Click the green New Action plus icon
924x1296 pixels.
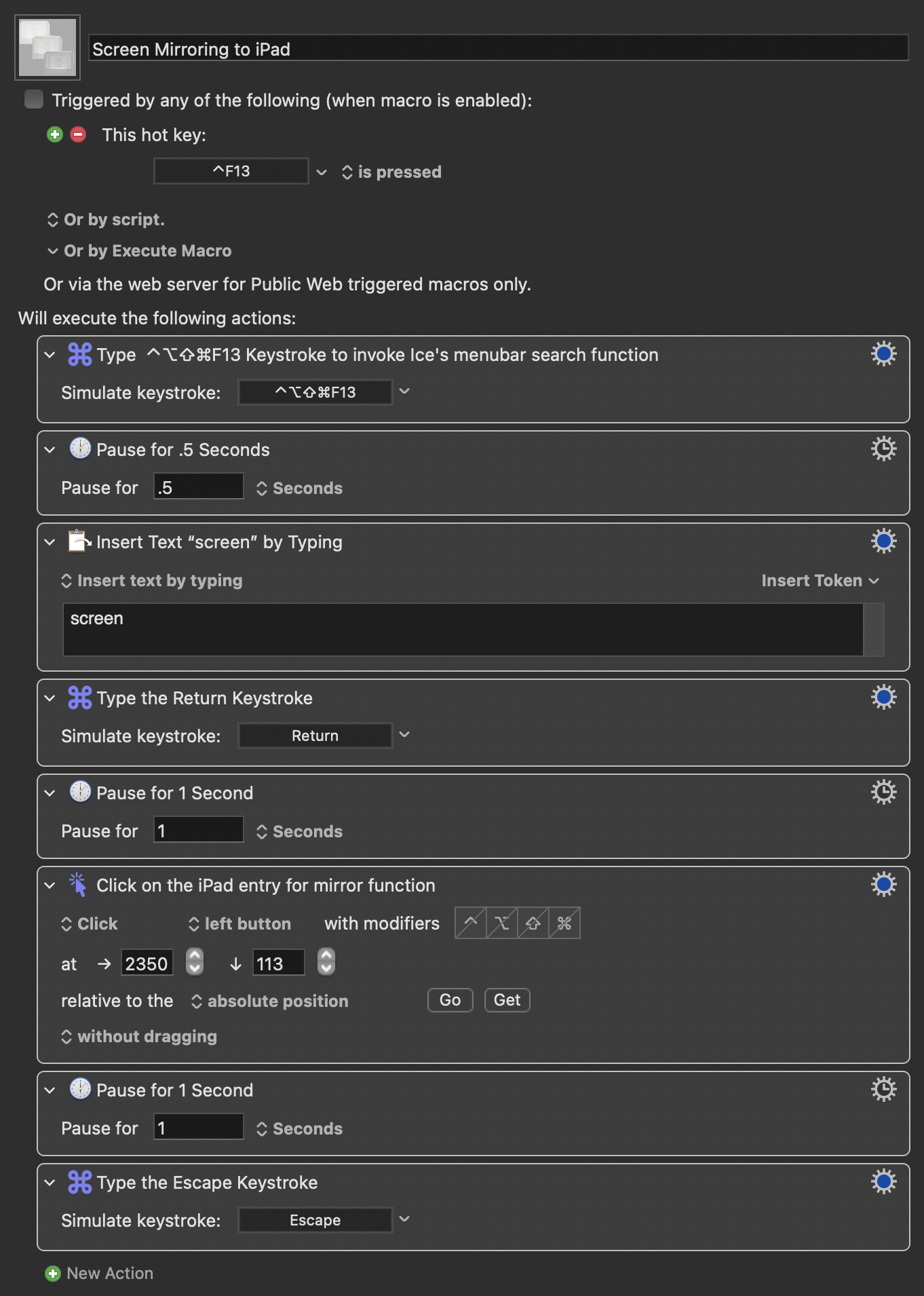(53, 1274)
